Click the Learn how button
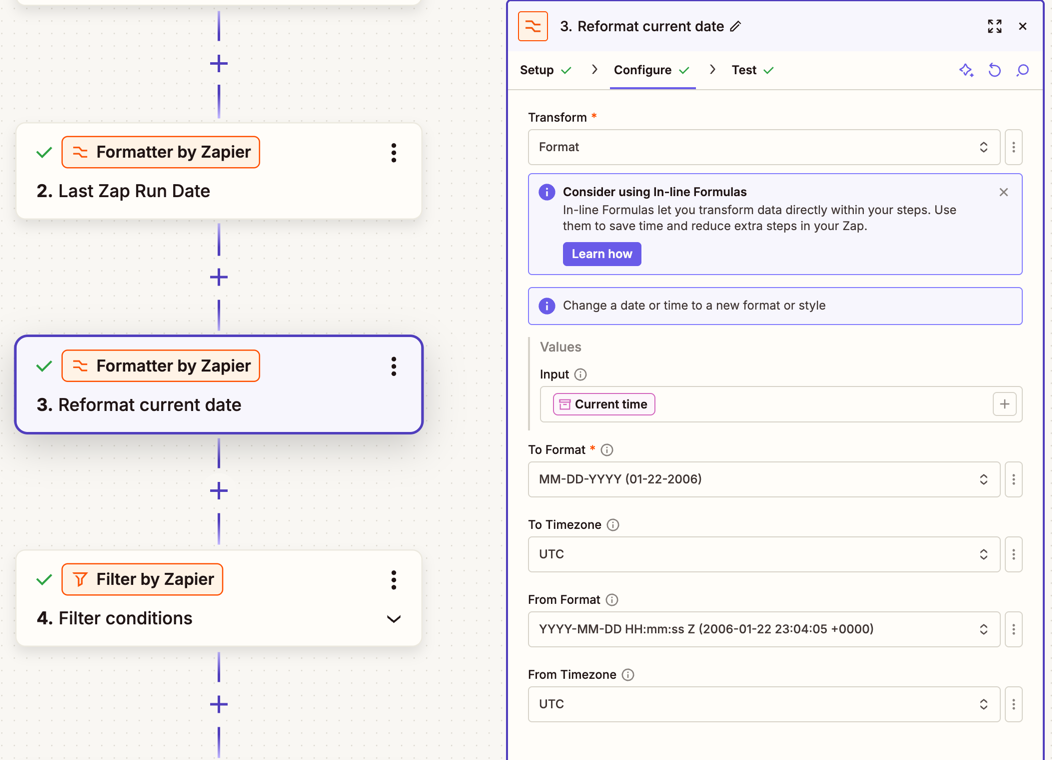 (601, 254)
